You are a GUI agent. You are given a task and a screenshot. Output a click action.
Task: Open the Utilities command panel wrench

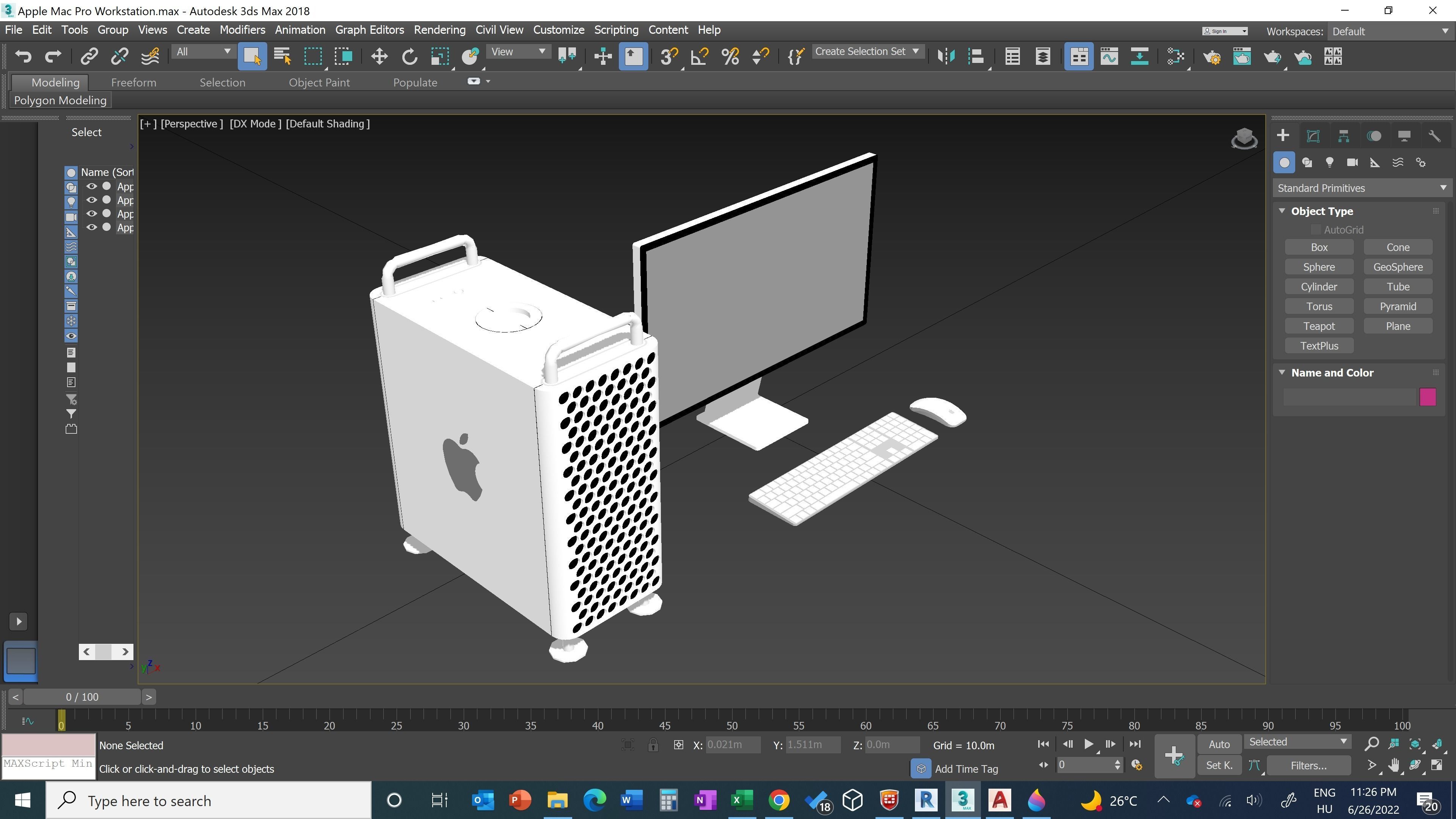click(1434, 136)
